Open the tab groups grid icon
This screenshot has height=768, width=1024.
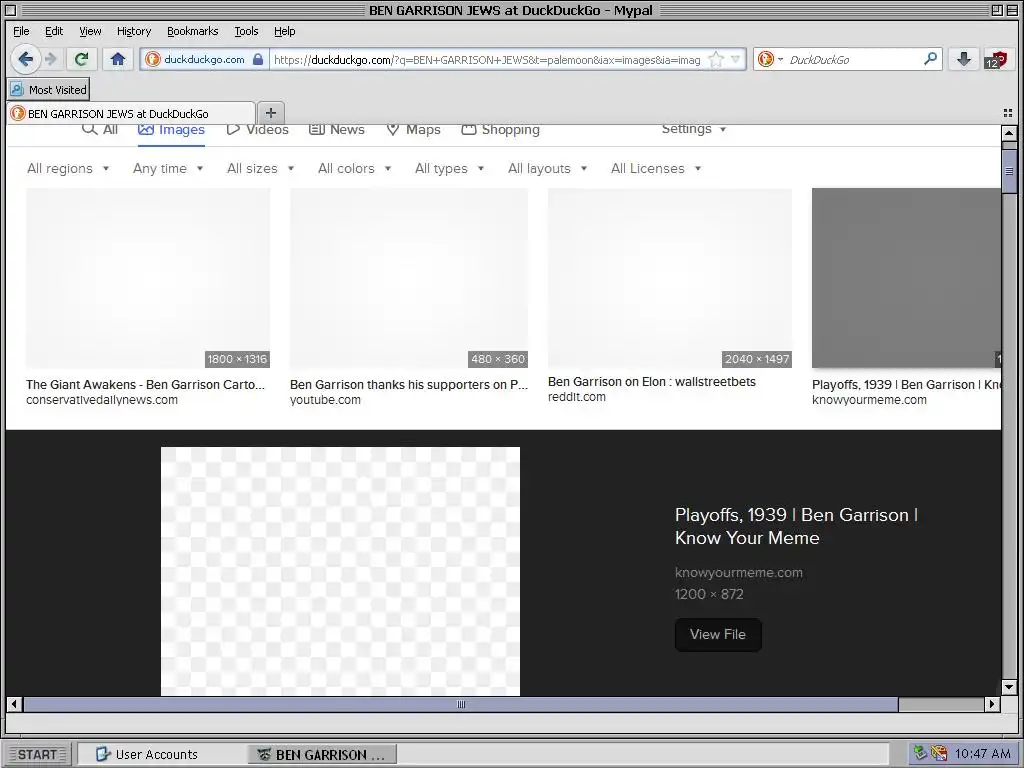pyautogui.click(x=1008, y=113)
